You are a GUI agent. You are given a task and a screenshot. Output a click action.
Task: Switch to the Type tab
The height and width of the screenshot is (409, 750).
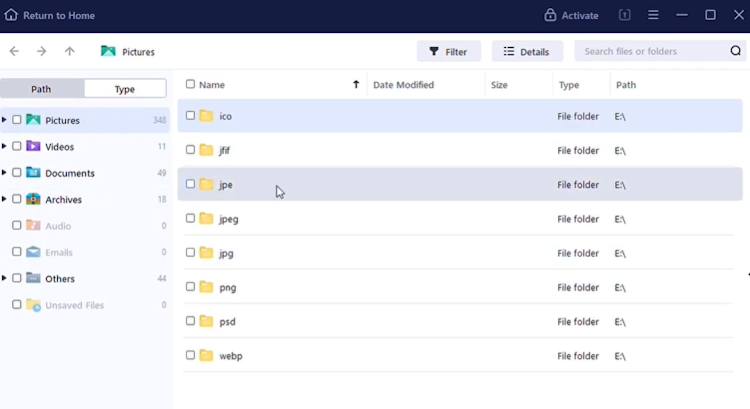pos(125,89)
